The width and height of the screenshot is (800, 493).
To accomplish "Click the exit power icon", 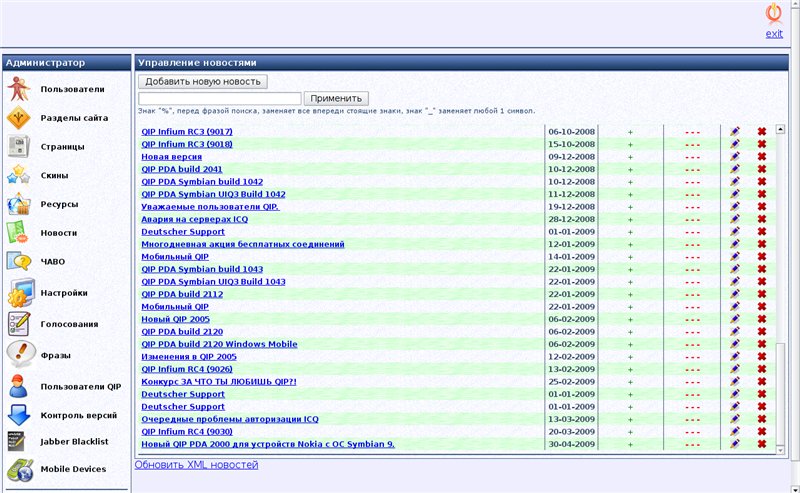I will pyautogui.click(x=773, y=13).
